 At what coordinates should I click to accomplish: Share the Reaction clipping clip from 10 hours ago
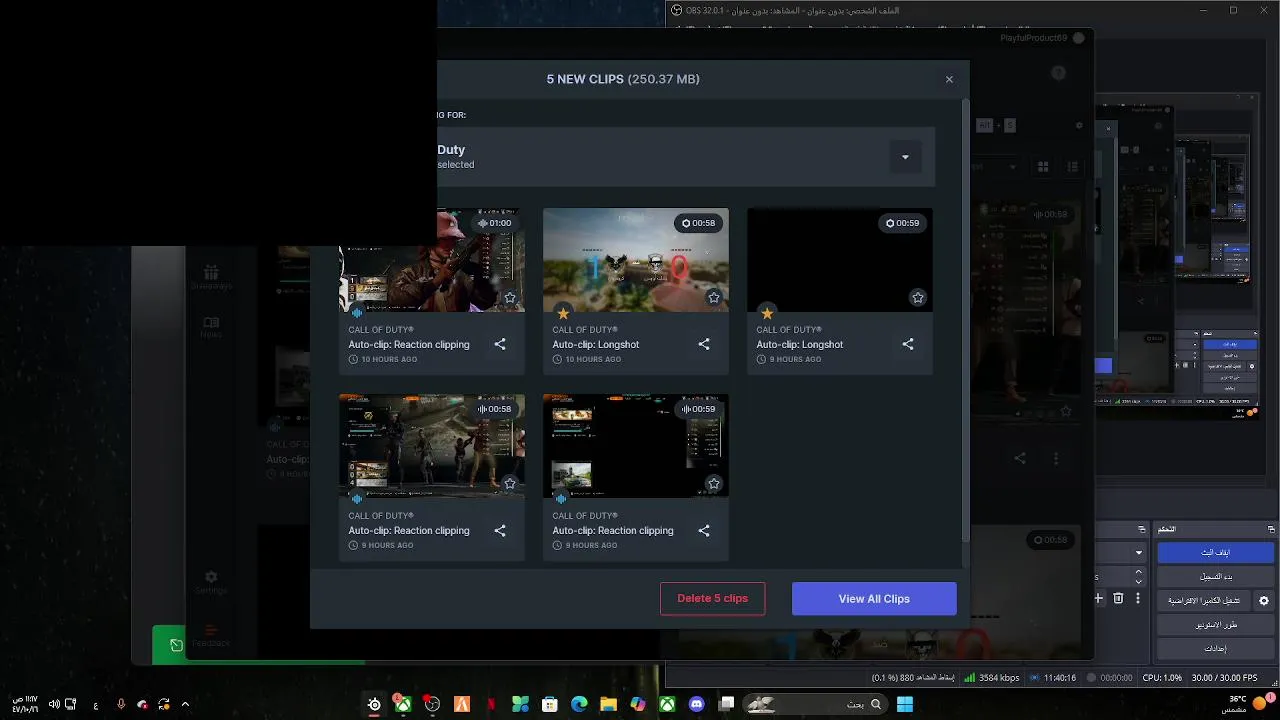coord(500,344)
